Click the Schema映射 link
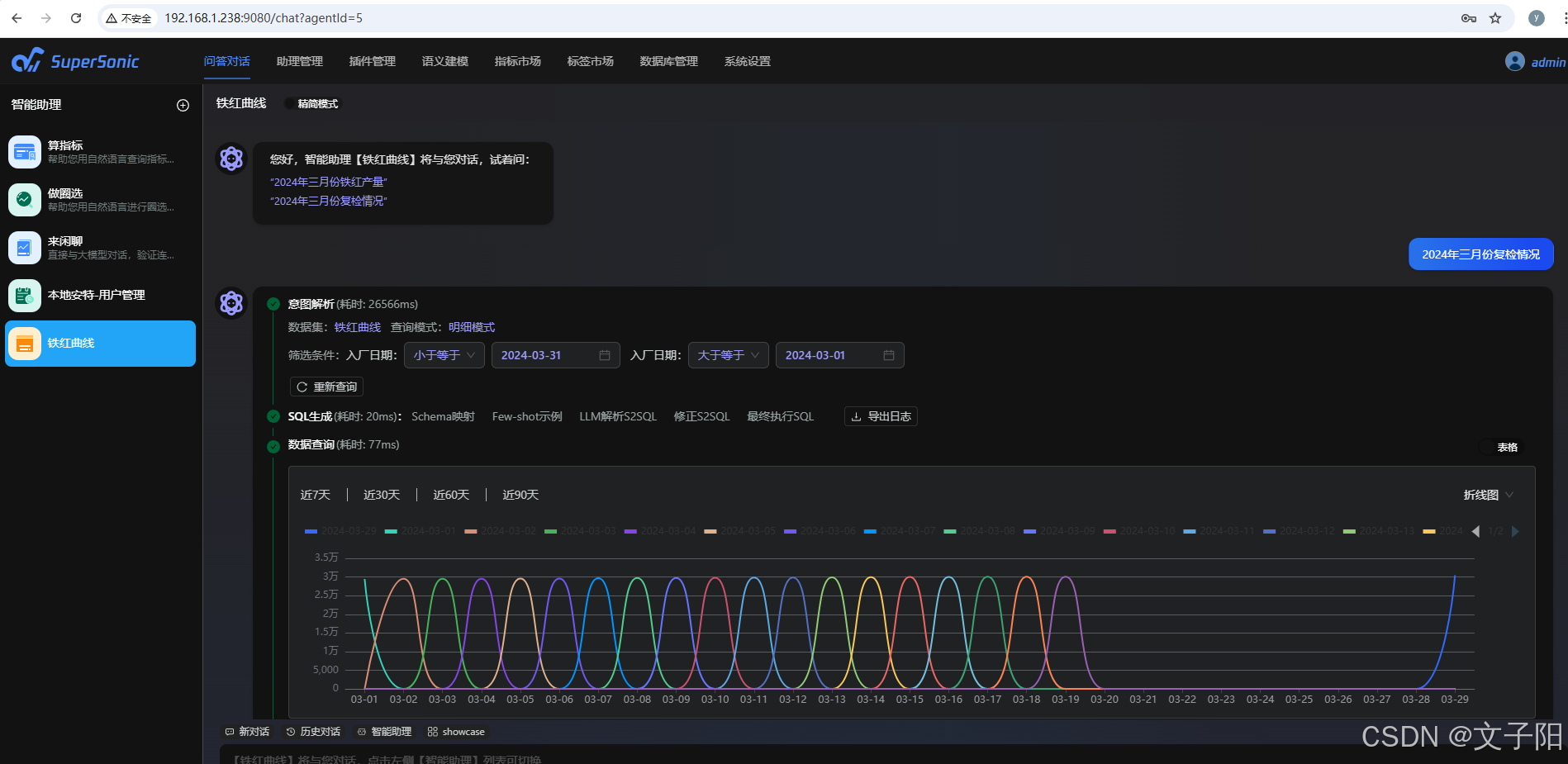 point(444,416)
